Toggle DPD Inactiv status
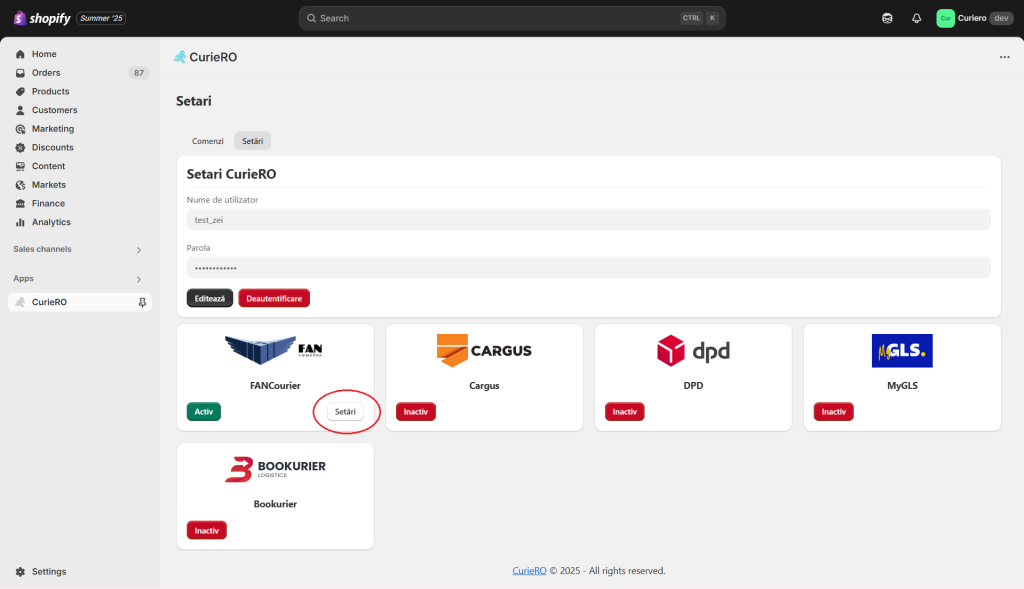The width and height of the screenshot is (1024, 589). tap(624, 412)
